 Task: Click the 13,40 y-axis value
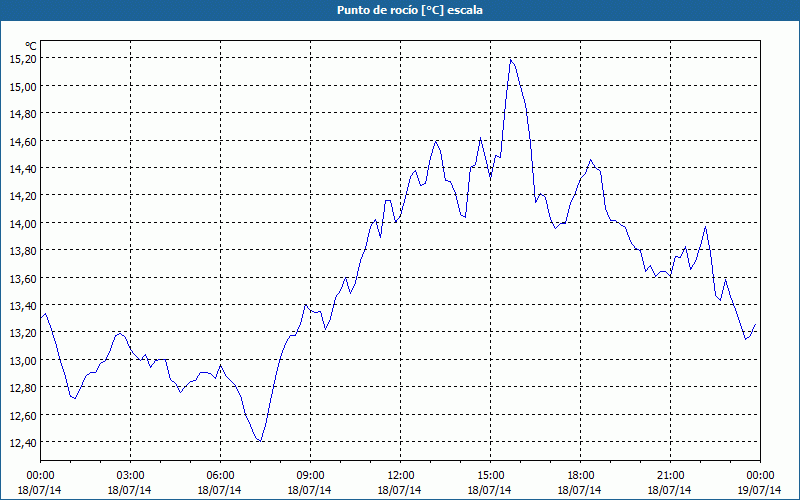coord(23,306)
